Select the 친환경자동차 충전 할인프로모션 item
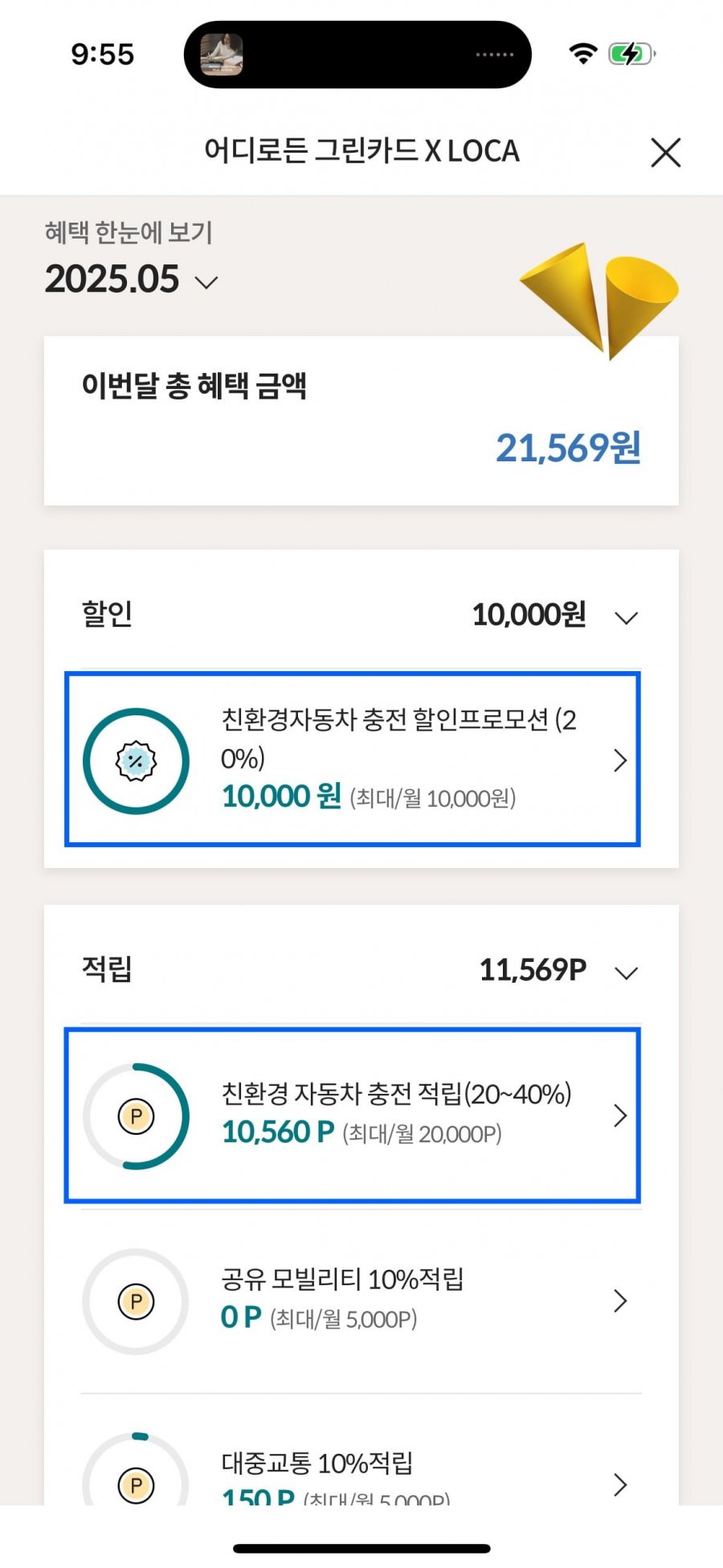723x1568 pixels. [x=353, y=759]
